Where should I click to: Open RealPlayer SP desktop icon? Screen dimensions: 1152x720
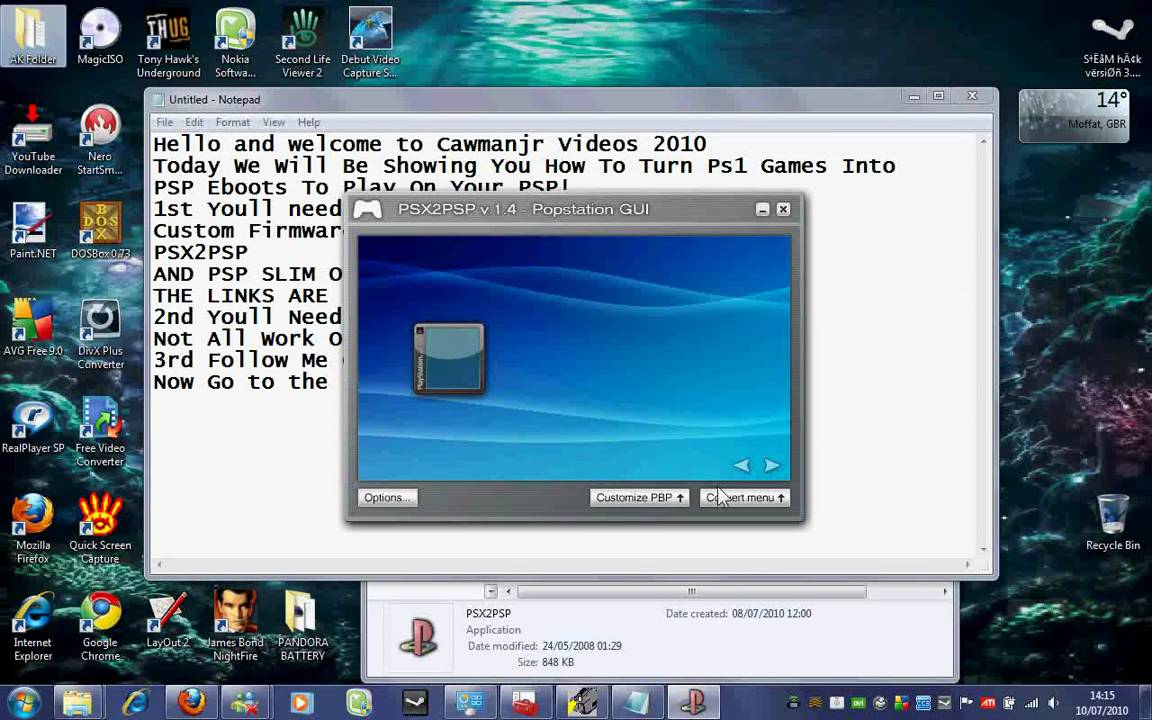tap(33, 426)
